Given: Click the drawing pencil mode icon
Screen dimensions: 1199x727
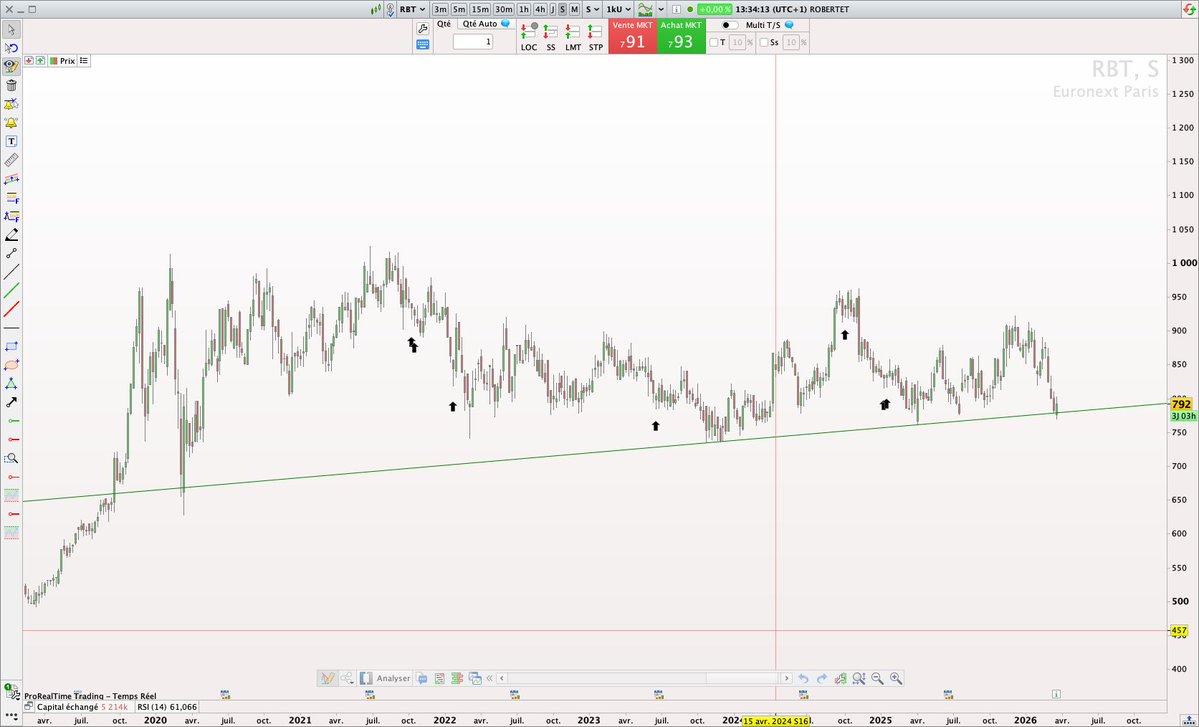Looking at the screenshot, I should click(x=328, y=678).
